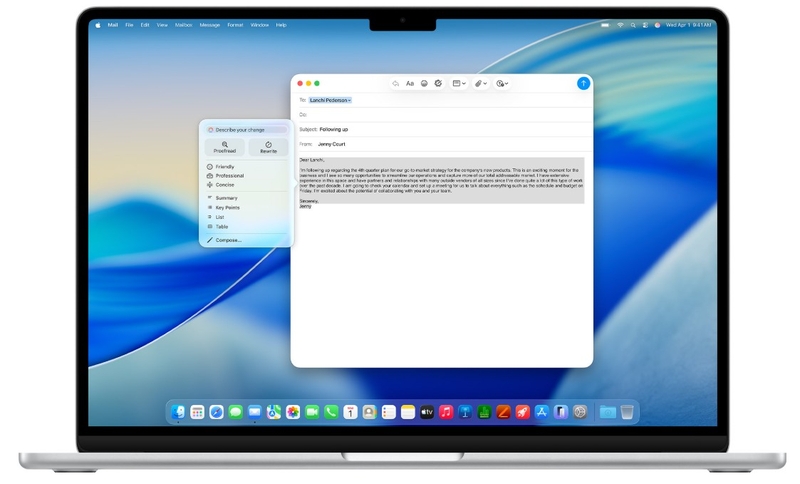Screen dimensions: 800x484
Task: Open the header fields layout dropdown
Action: pyautogui.click(x=459, y=83)
